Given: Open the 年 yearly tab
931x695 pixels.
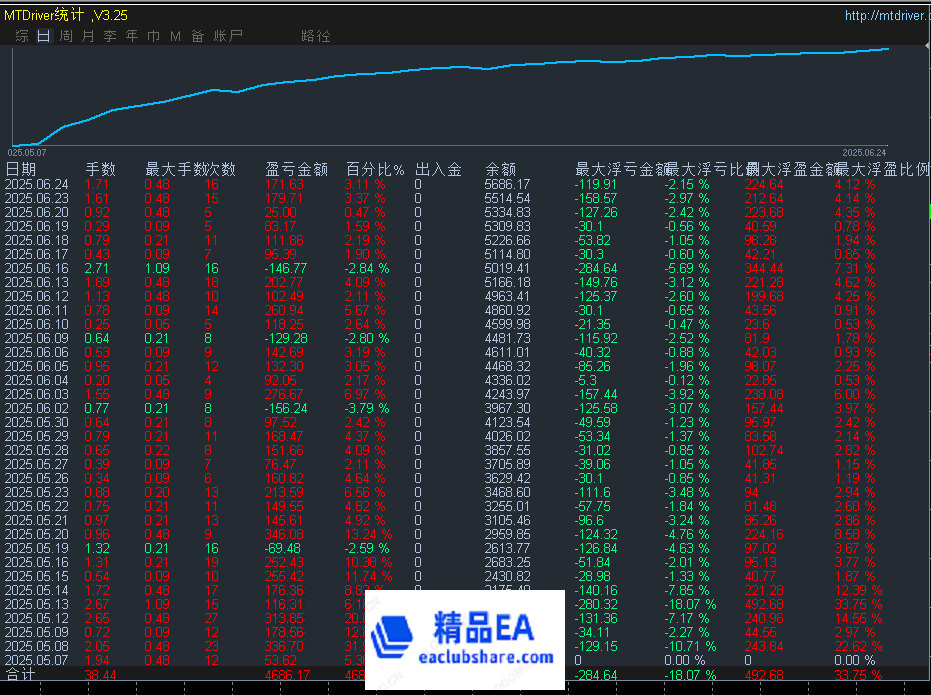Looking at the screenshot, I should pos(132,36).
